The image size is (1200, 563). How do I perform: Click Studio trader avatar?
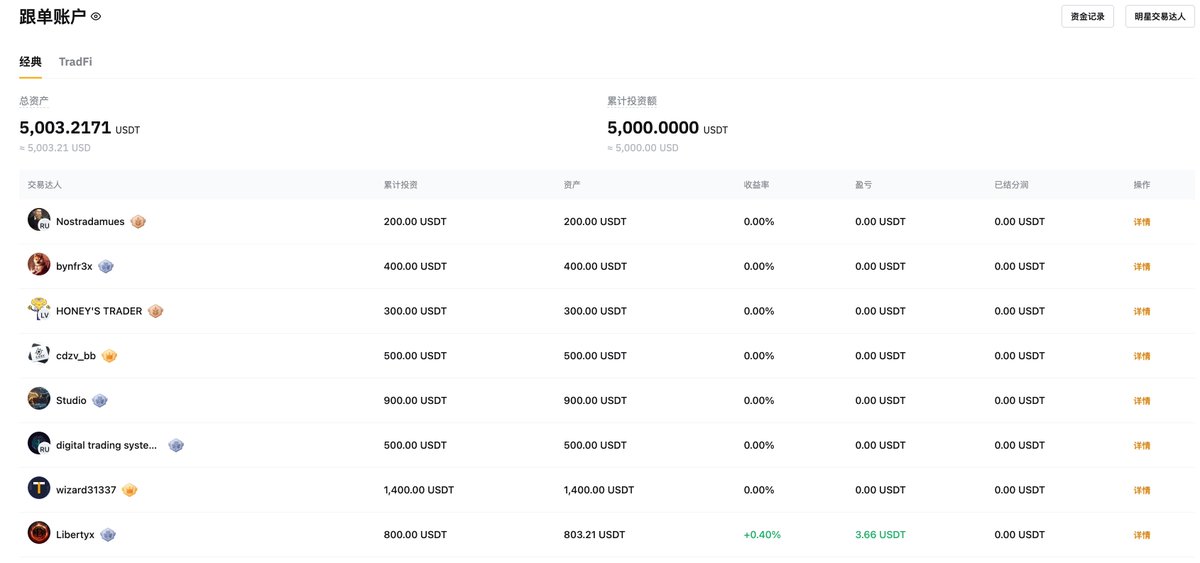(x=39, y=399)
